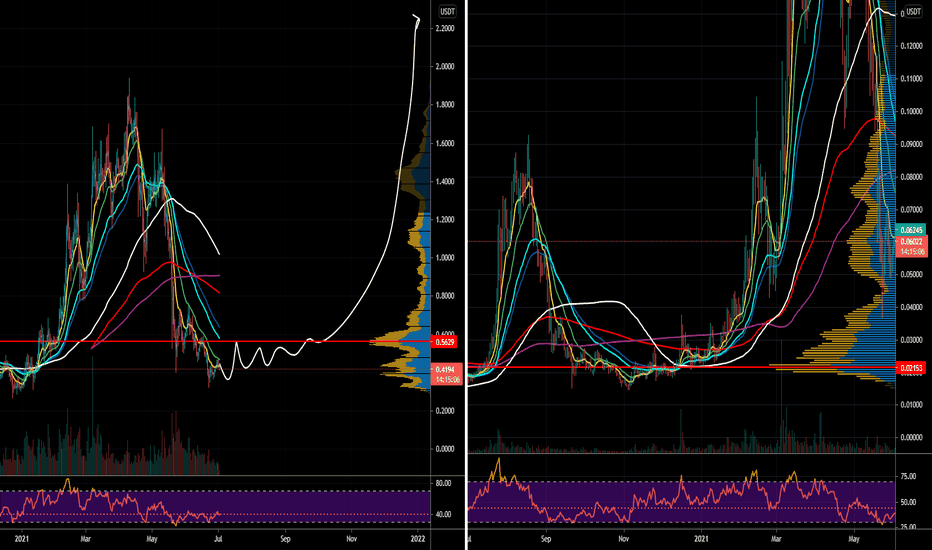Click the 75.00 RSI axis label
The height and width of the screenshot is (550, 932).
(909, 476)
